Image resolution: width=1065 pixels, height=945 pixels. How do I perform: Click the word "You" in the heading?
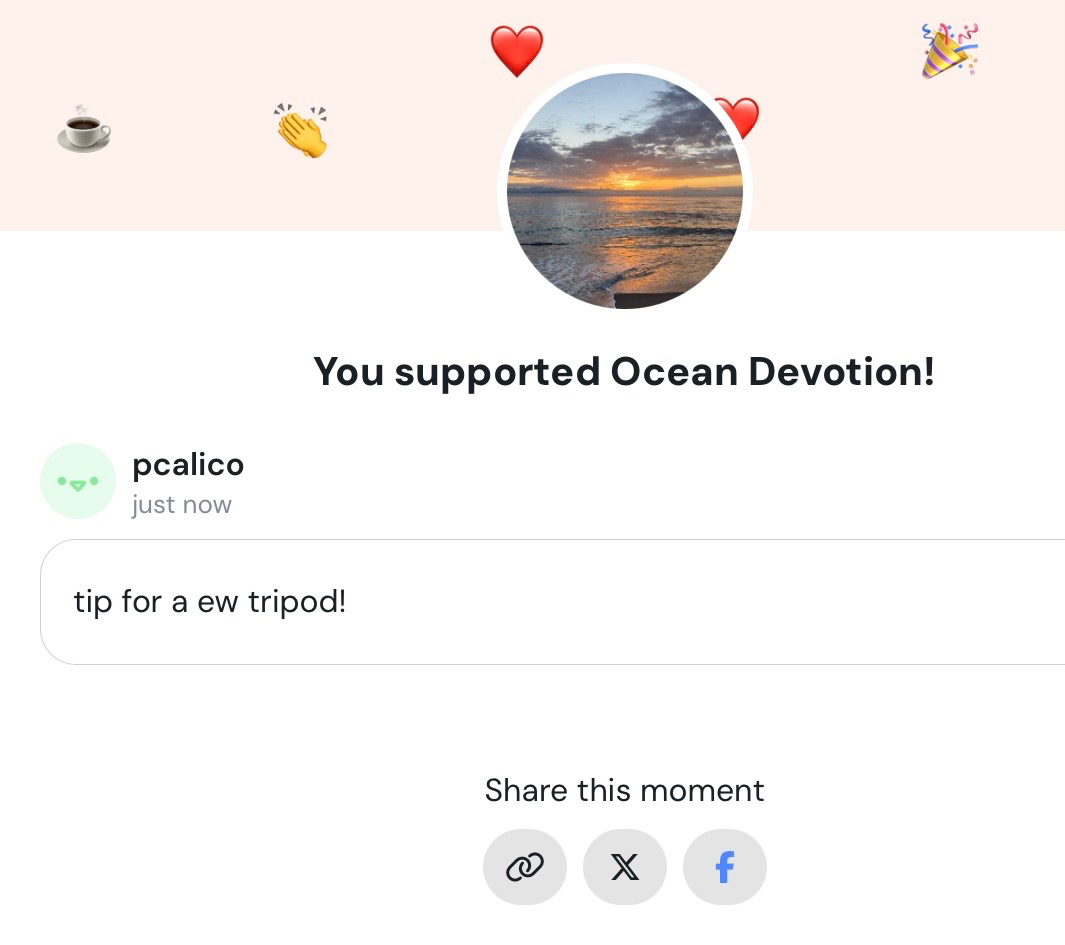(x=349, y=372)
